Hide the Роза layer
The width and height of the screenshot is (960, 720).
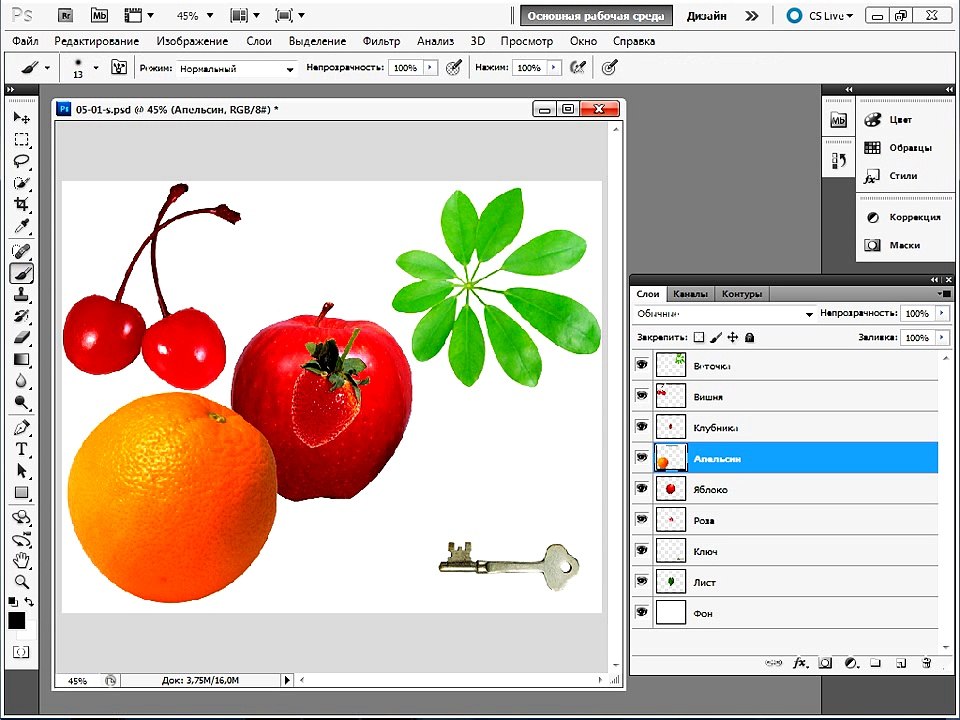[x=642, y=519]
